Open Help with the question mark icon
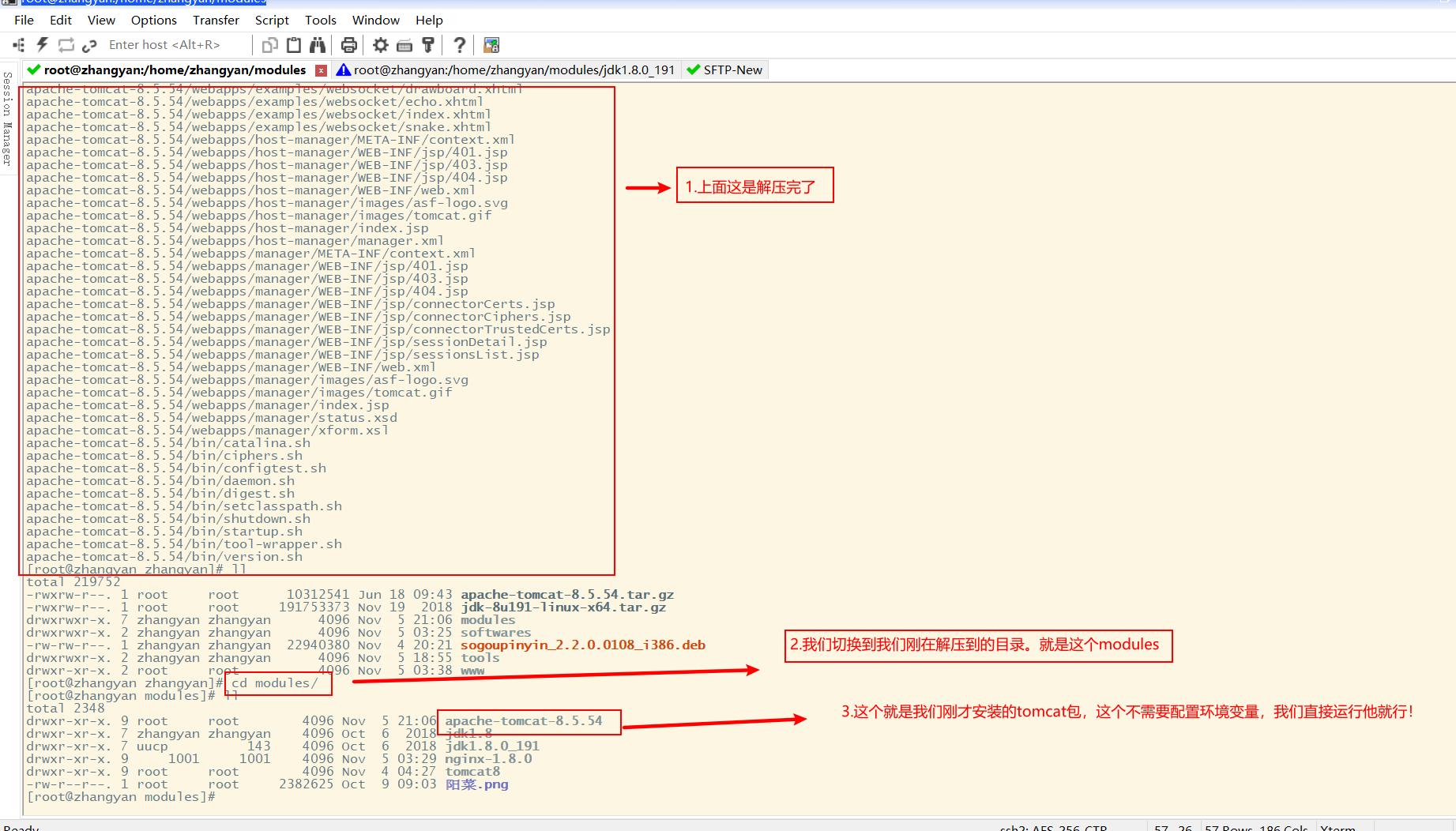This screenshot has height=831, width=1456. point(459,45)
